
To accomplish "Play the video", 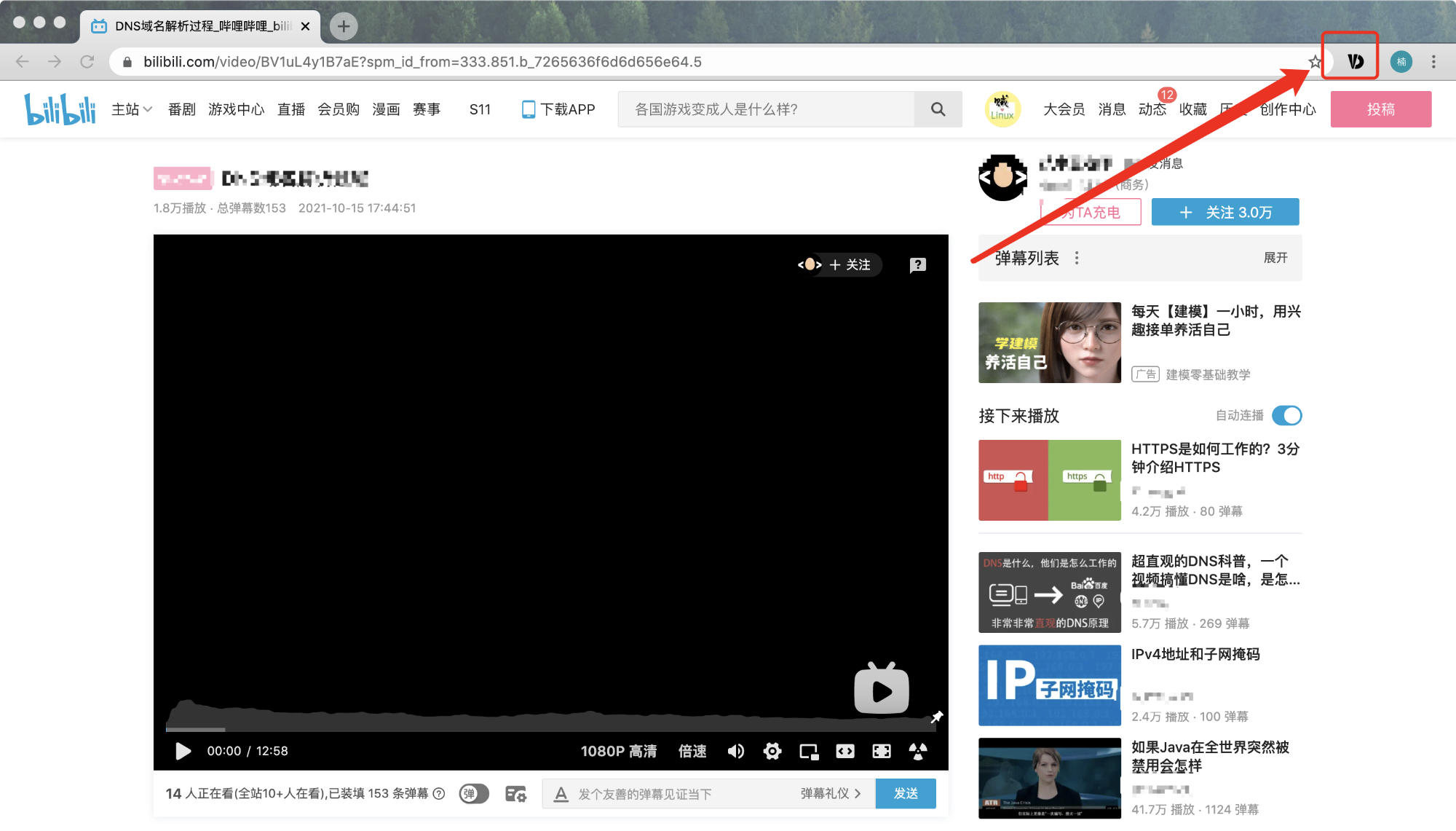I will (183, 751).
